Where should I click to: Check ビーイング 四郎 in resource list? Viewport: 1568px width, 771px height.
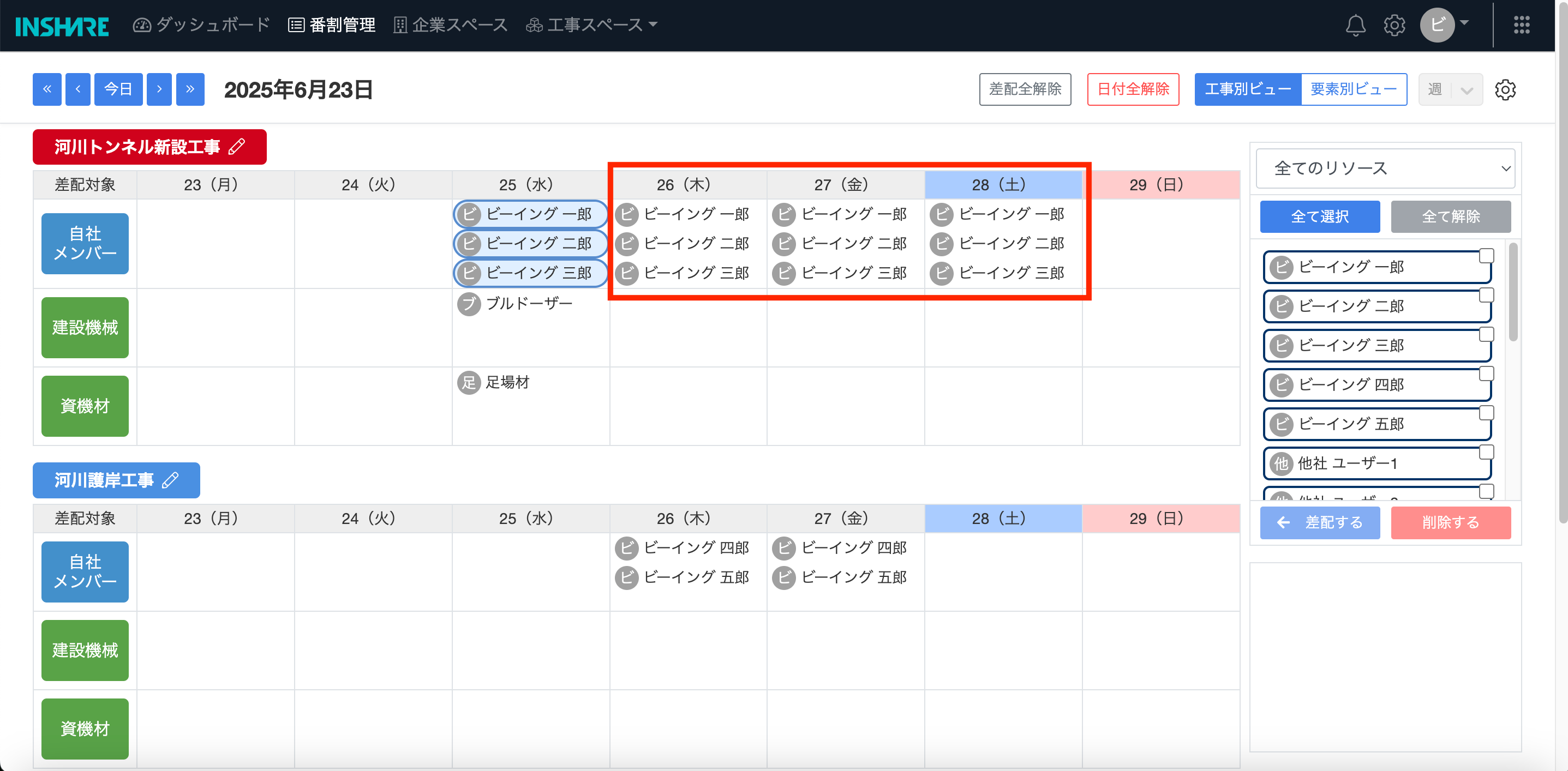(x=1486, y=374)
